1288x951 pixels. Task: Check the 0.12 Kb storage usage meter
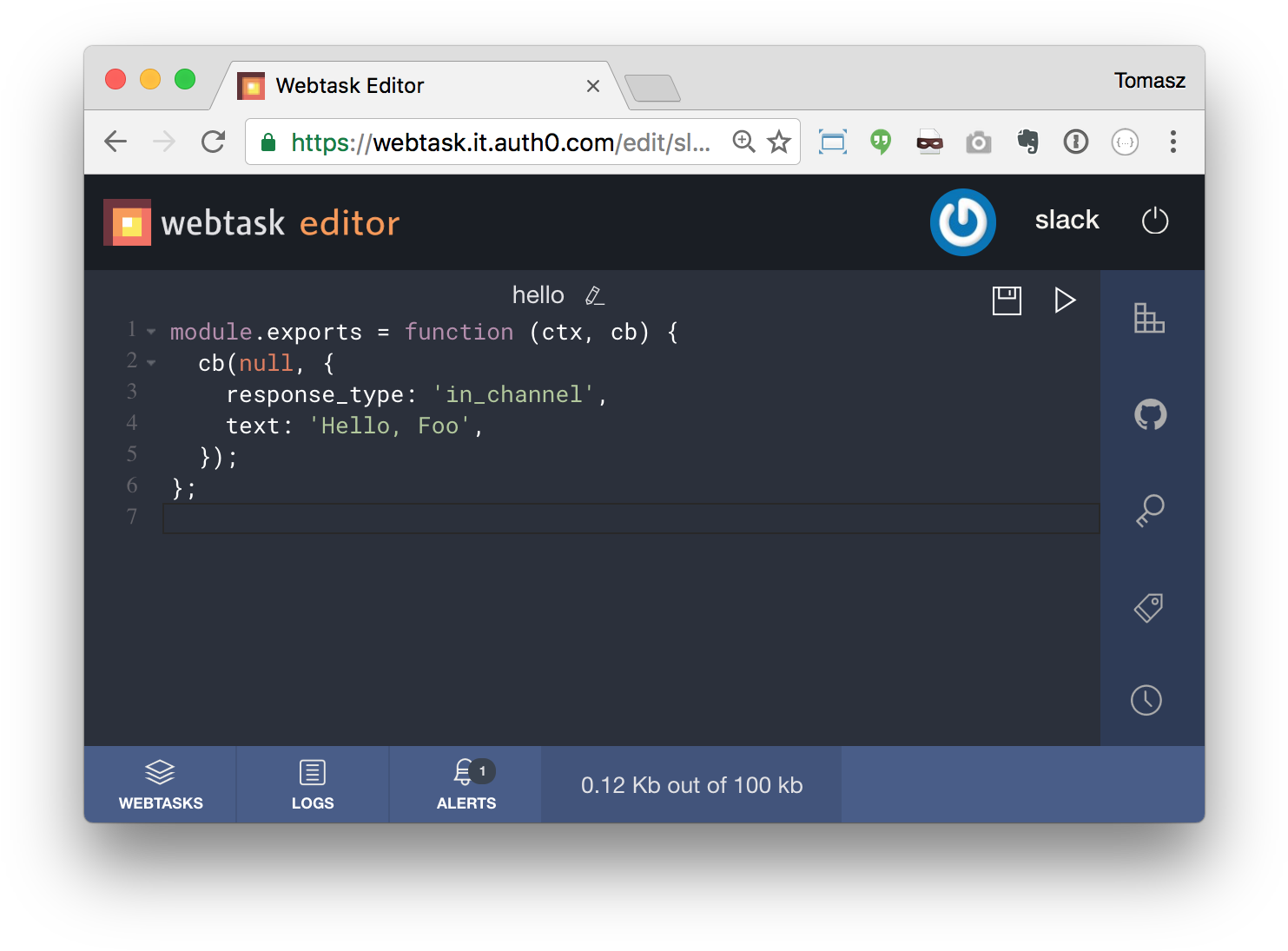point(690,784)
